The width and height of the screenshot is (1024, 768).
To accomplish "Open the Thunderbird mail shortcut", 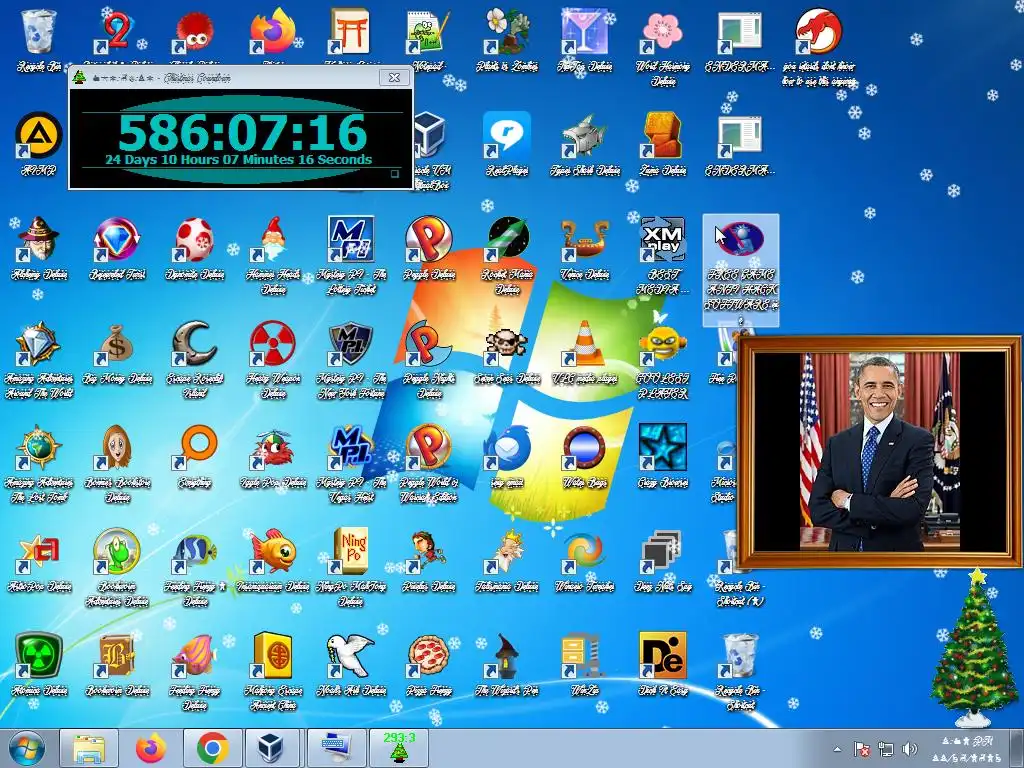I will [507, 448].
